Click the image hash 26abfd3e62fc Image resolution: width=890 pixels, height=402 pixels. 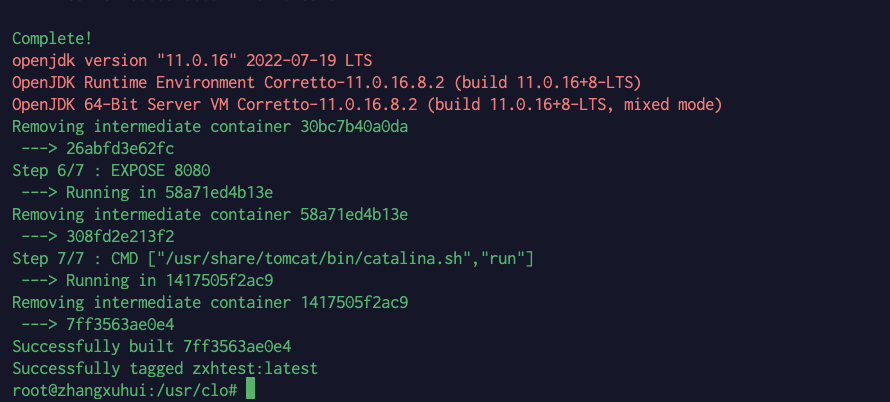120,149
